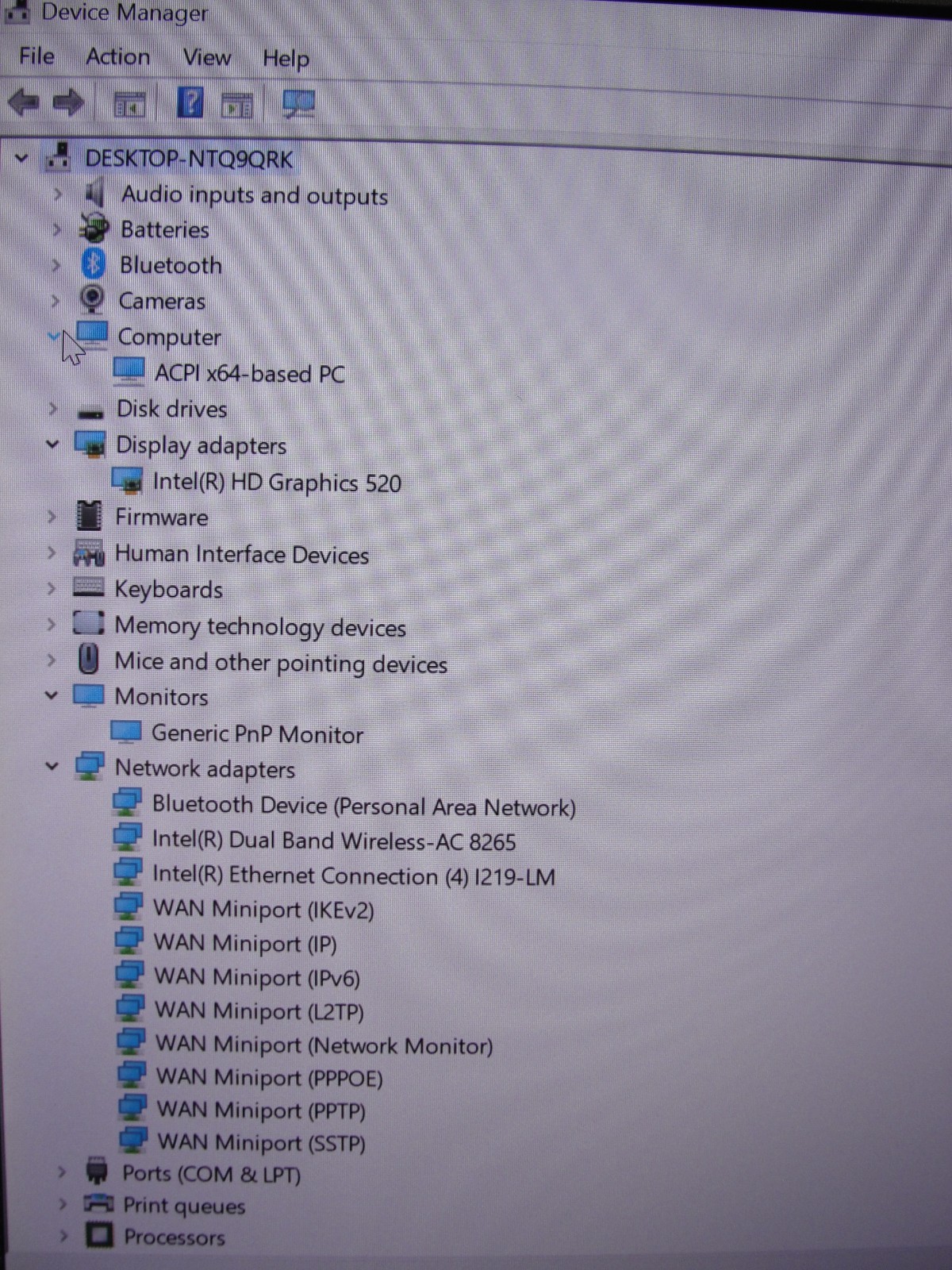Open the Help menu
The width and height of the screenshot is (952, 1270).
click(286, 58)
